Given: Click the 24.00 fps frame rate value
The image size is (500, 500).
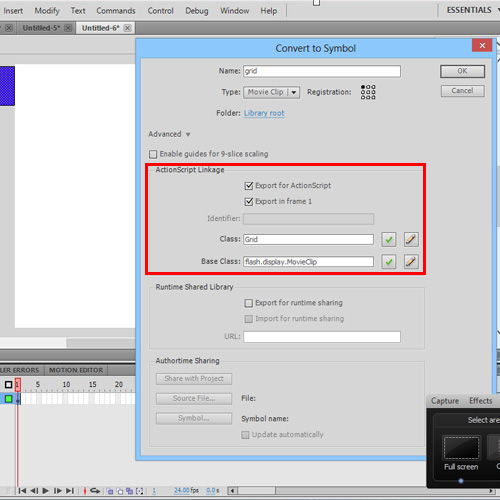Looking at the screenshot, I should 186,491.
